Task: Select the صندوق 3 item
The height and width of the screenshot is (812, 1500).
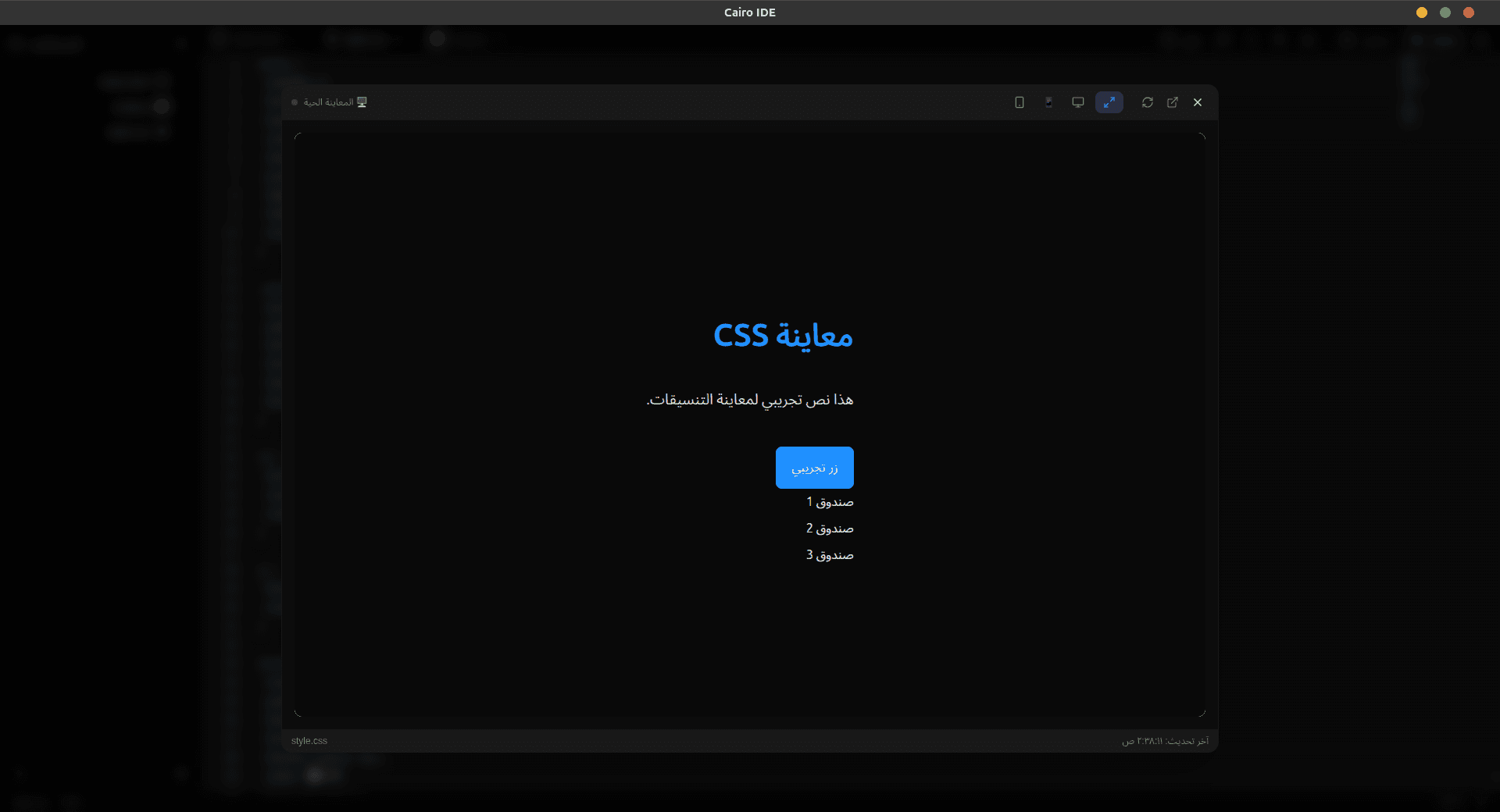Action: (x=830, y=555)
